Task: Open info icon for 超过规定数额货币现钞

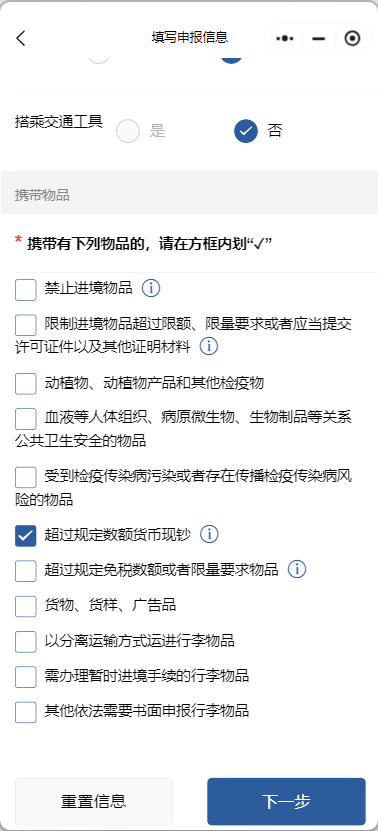Action: pos(209,534)
